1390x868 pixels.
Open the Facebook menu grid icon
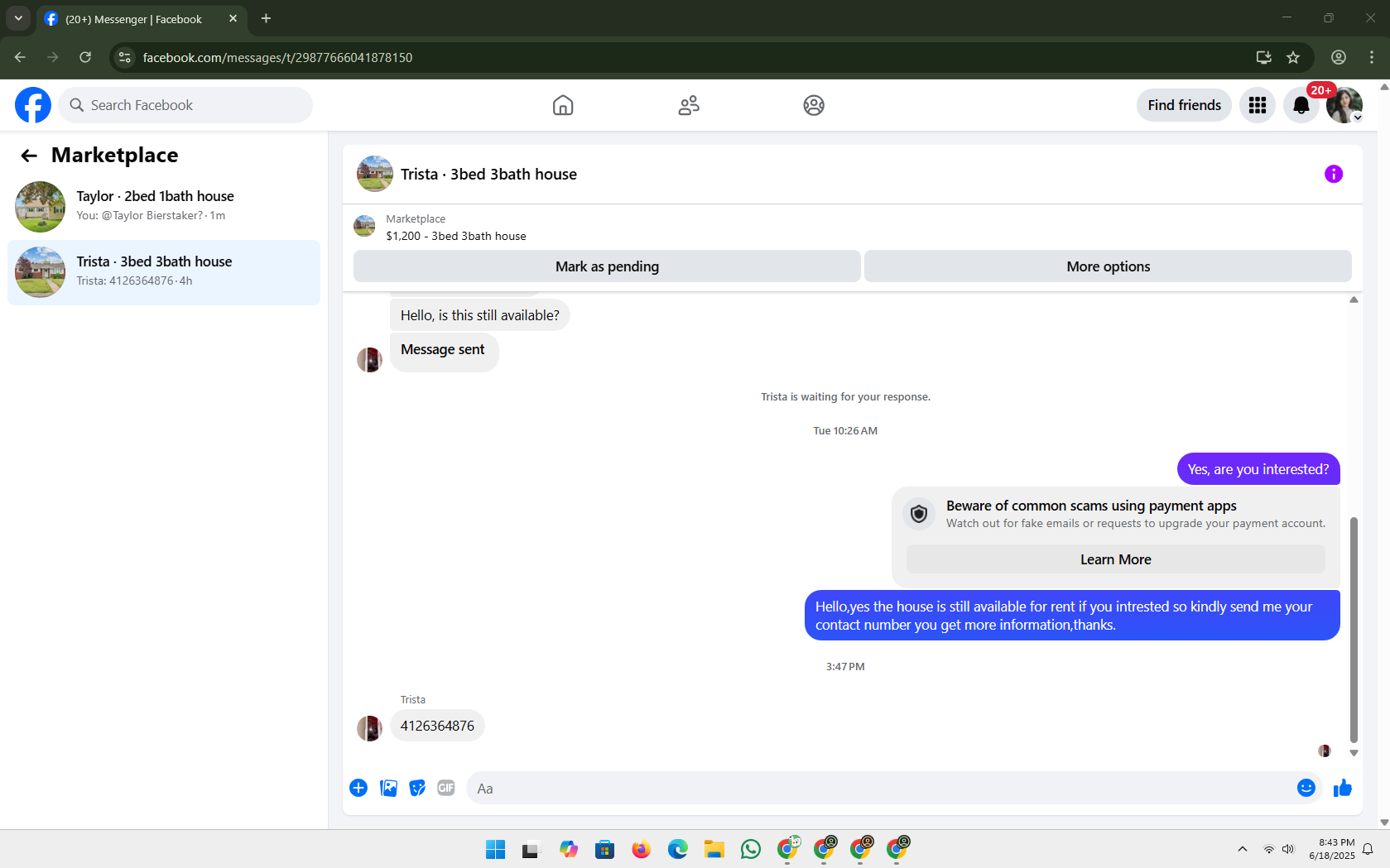click(1258, 105)
